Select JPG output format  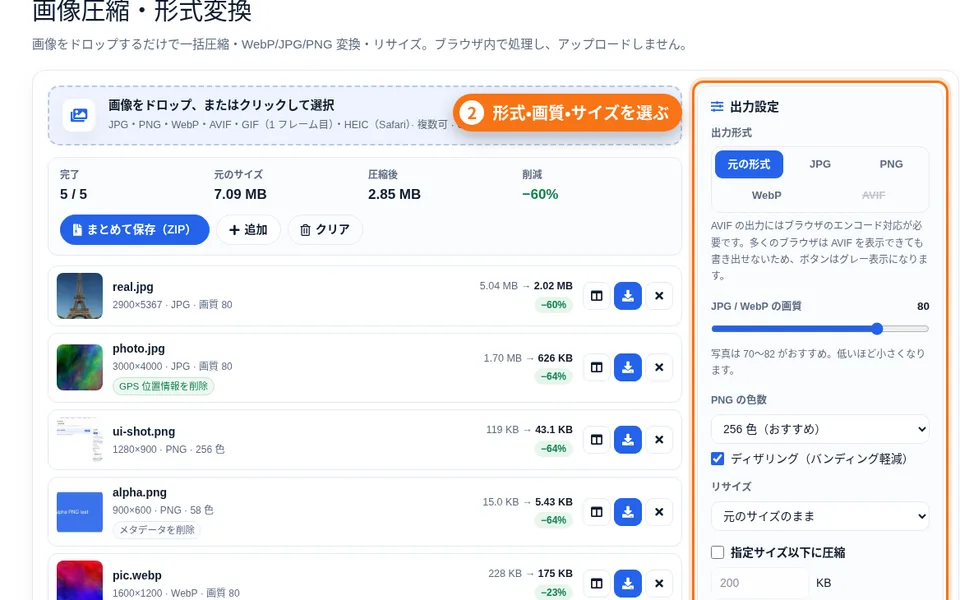820,164
